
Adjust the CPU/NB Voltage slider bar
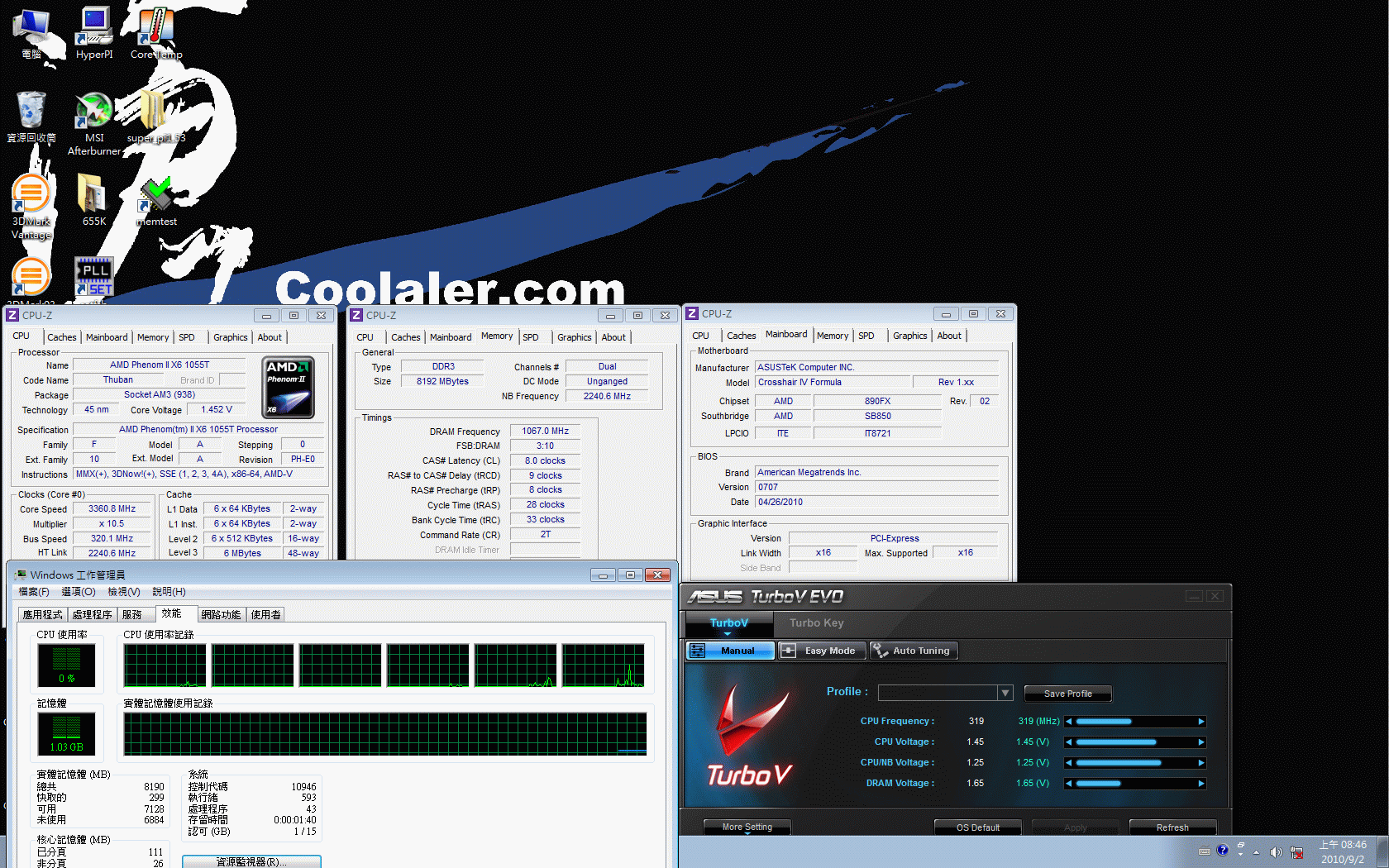(1135, 763)
